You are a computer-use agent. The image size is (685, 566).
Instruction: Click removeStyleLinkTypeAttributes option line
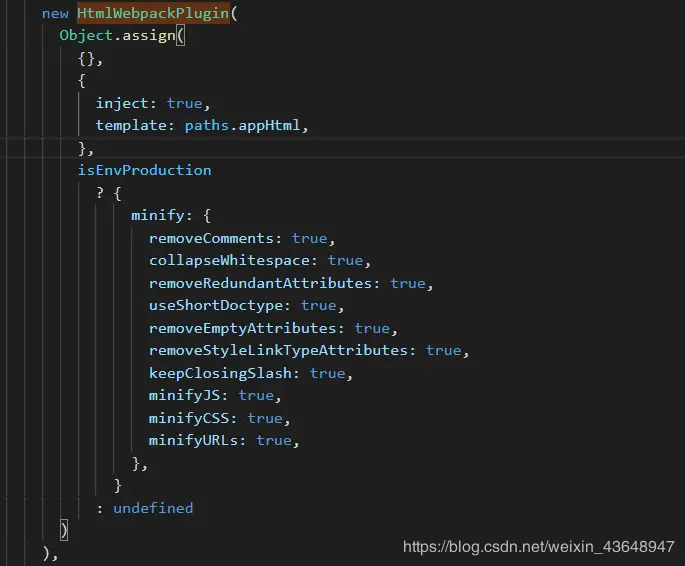(308, 351)
